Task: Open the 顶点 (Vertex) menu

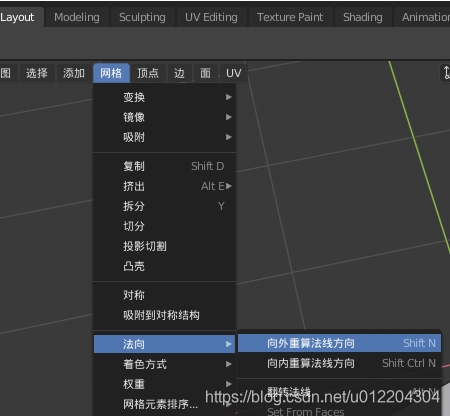Action: pyautogui.click(x=148, y=73)
